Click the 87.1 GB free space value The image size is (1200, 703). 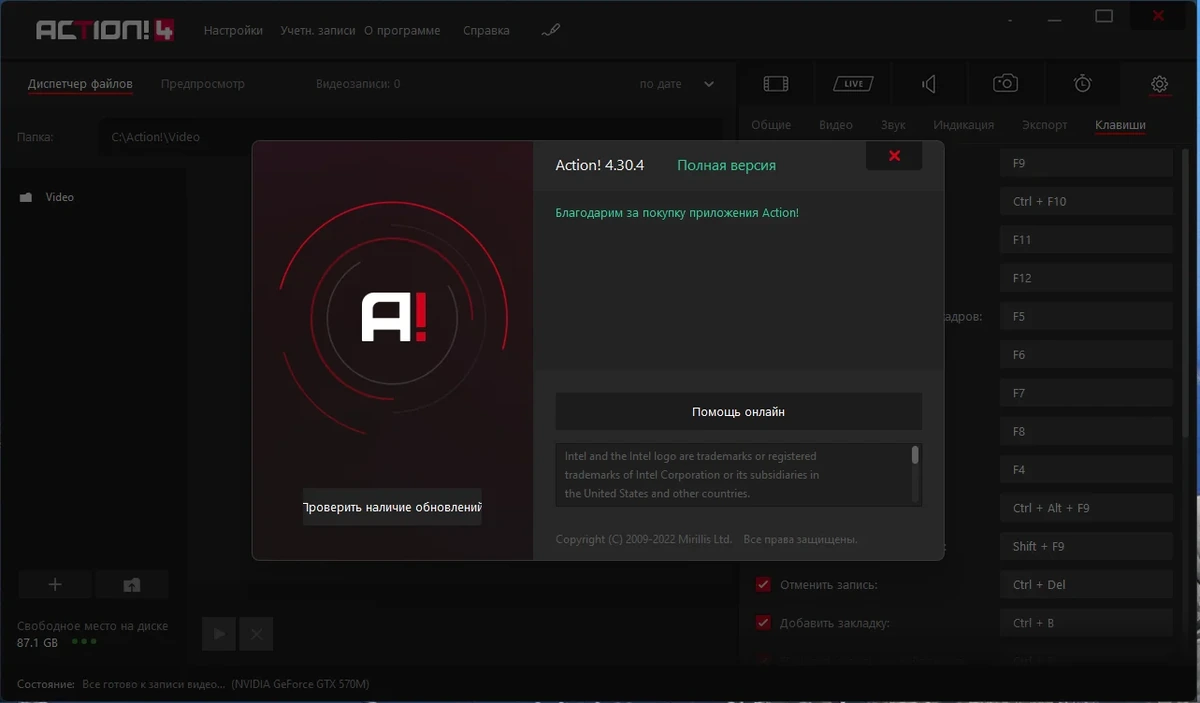coord(37,642)
